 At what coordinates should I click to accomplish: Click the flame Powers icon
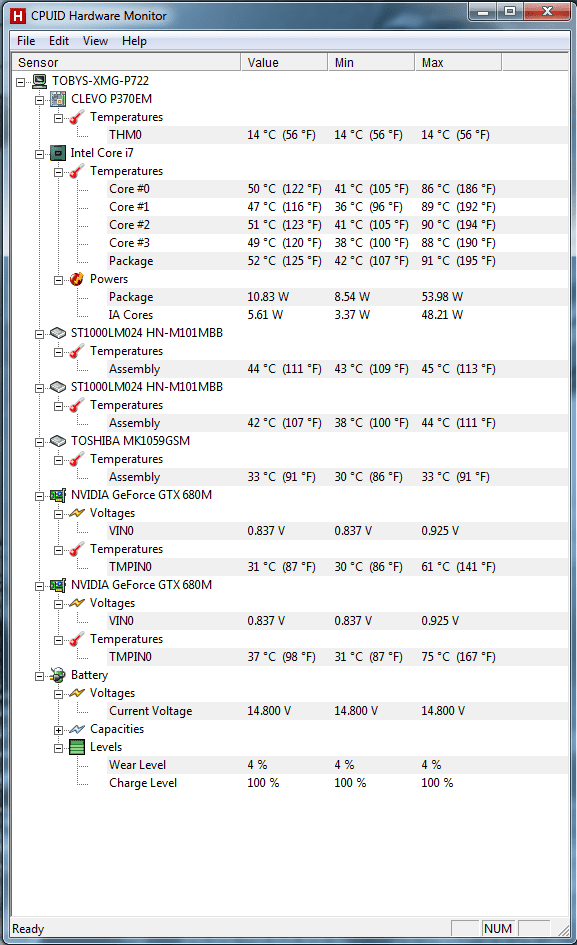(77, 279)
